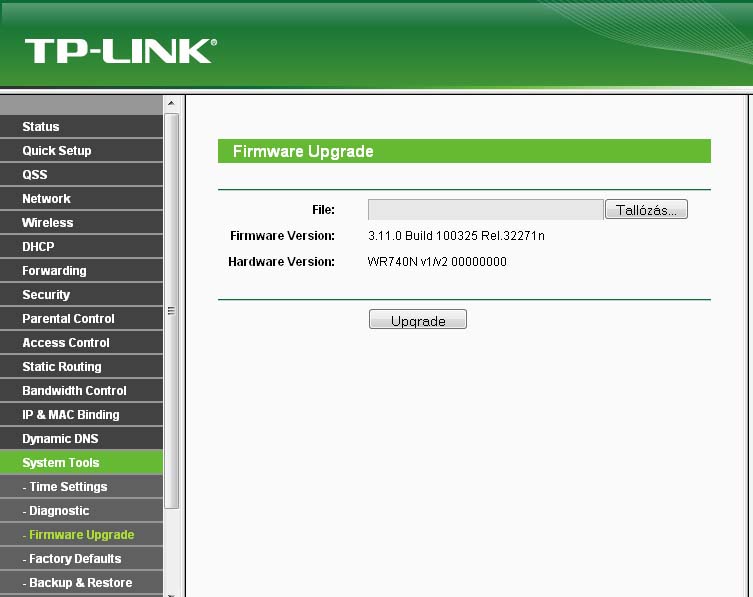Open the Wireless settings menu
Viewport: 753px width, 597px height.
(x=81, y=222)
